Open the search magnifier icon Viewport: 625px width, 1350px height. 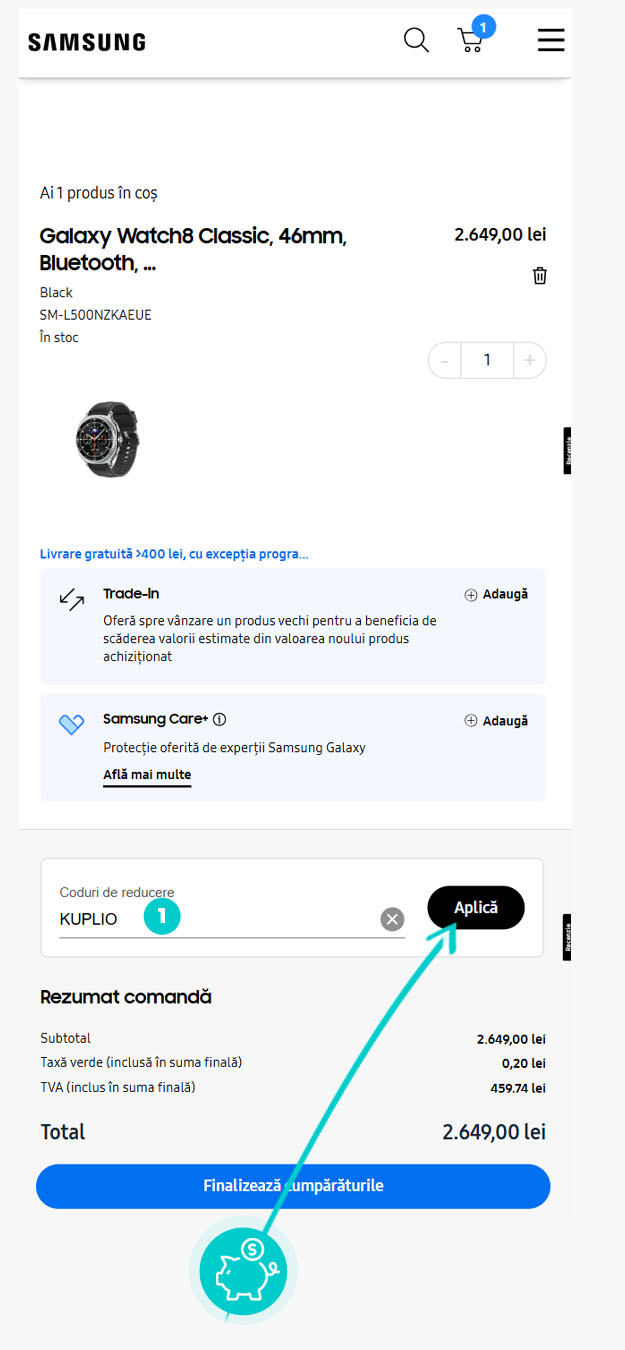pos(416,40)
